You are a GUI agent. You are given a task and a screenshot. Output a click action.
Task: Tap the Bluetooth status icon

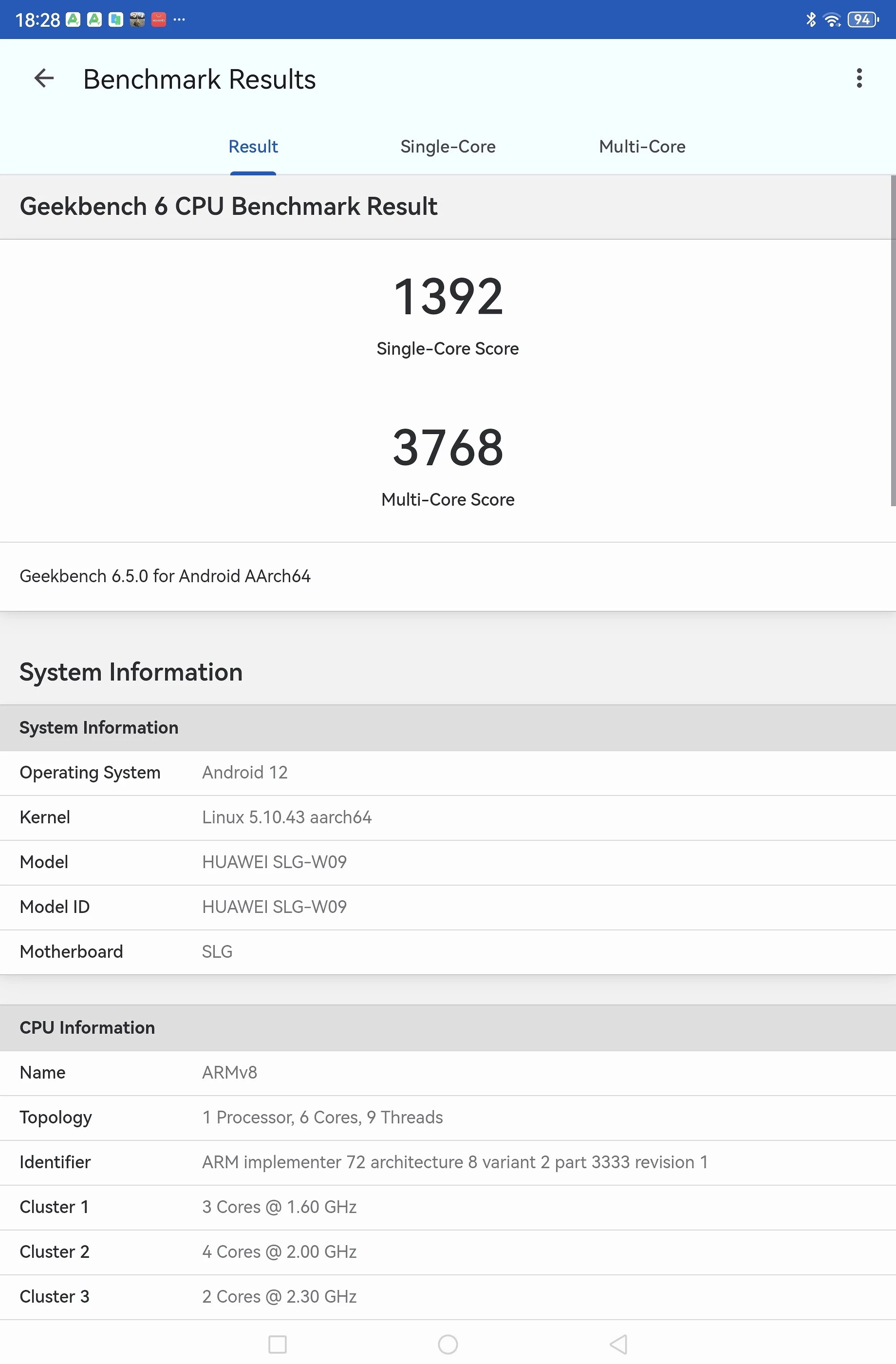pyautogui.click(x=811, y=20)
